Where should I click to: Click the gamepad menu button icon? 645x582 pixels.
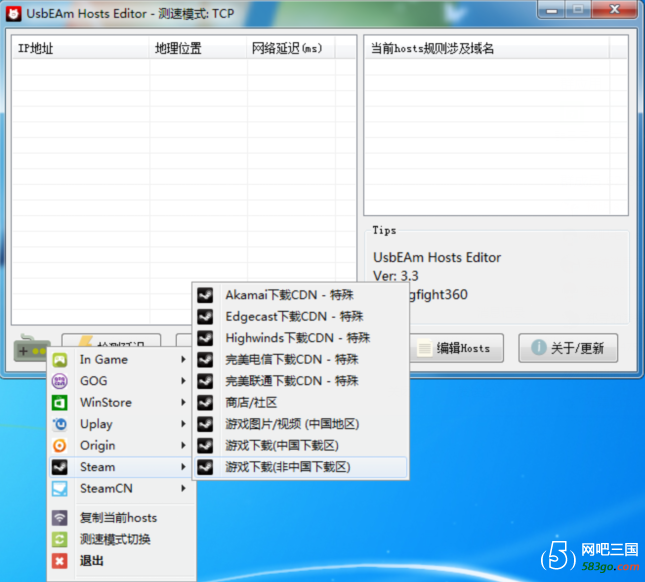click(32, 348)
